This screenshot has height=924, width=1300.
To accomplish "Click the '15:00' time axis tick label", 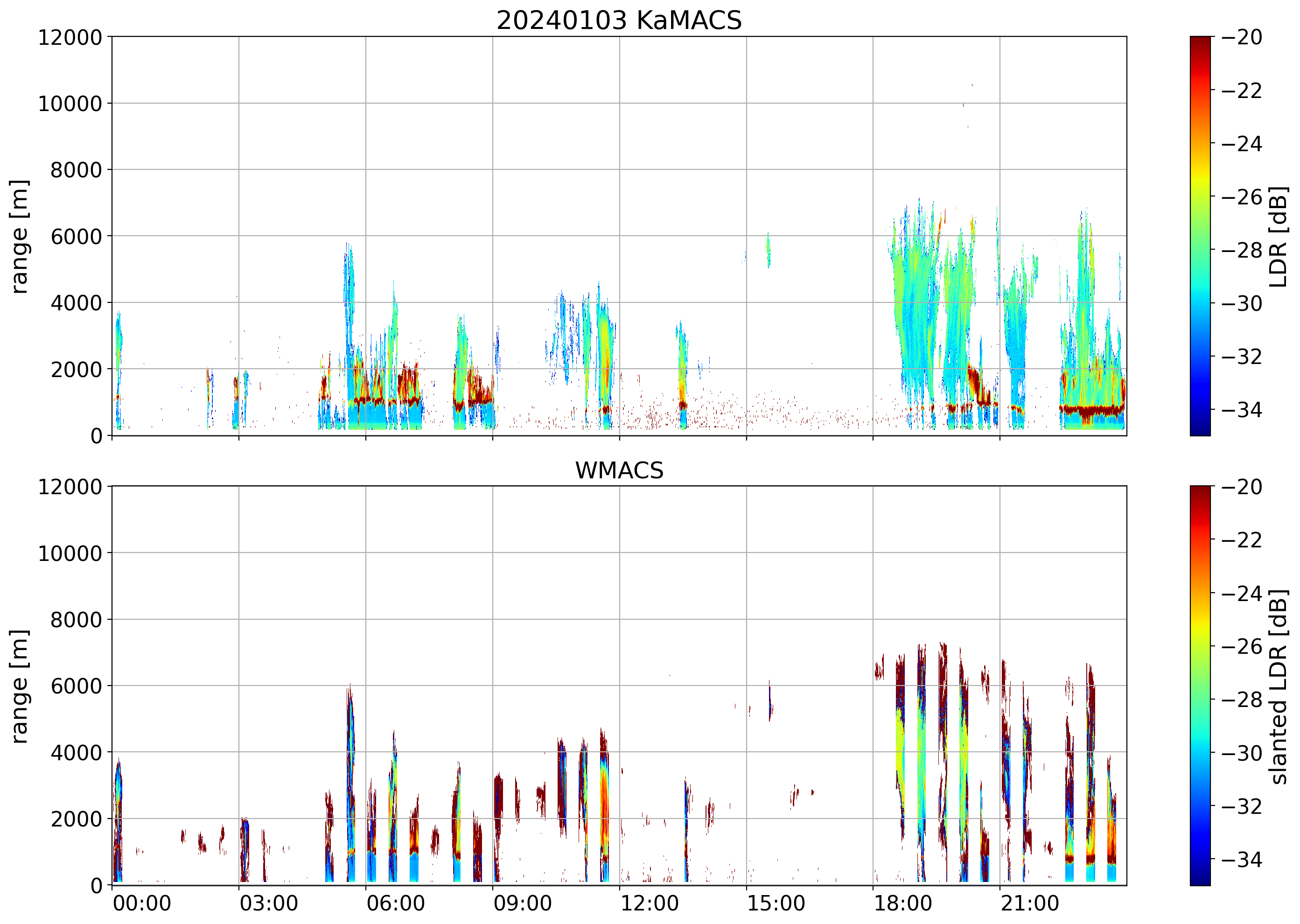I will point(776,903).
